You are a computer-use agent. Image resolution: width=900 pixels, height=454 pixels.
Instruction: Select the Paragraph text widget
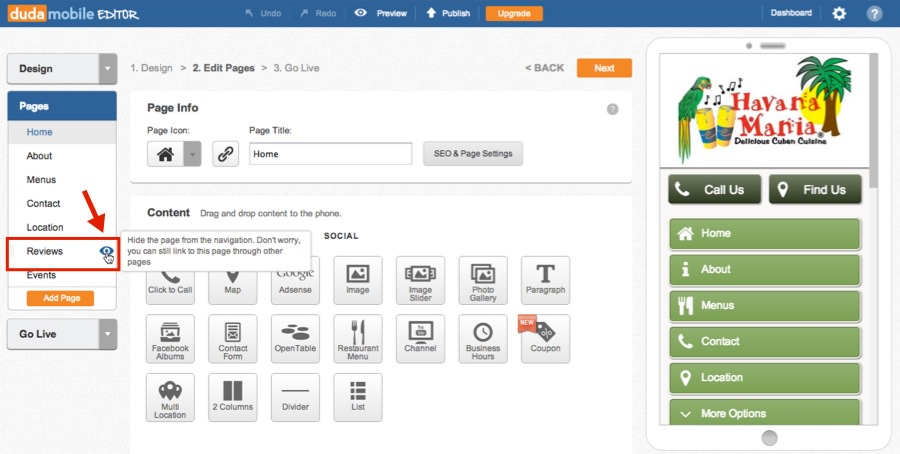(545, 280)
